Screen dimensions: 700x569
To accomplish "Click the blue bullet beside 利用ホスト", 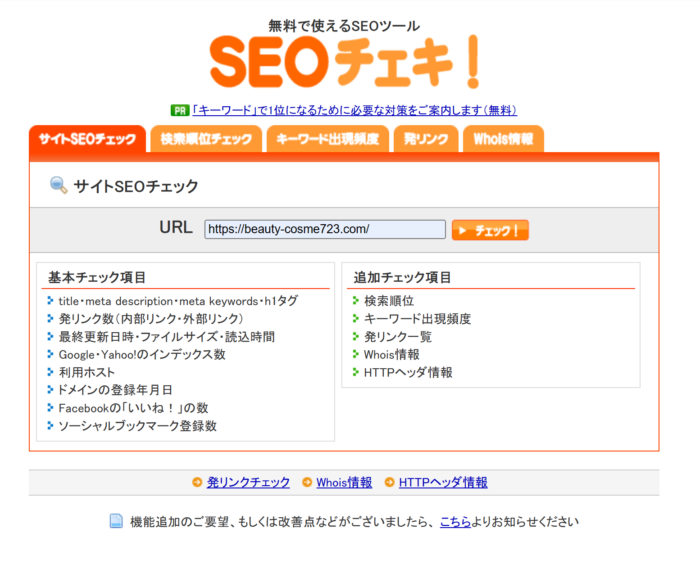I will coord(50,372).
